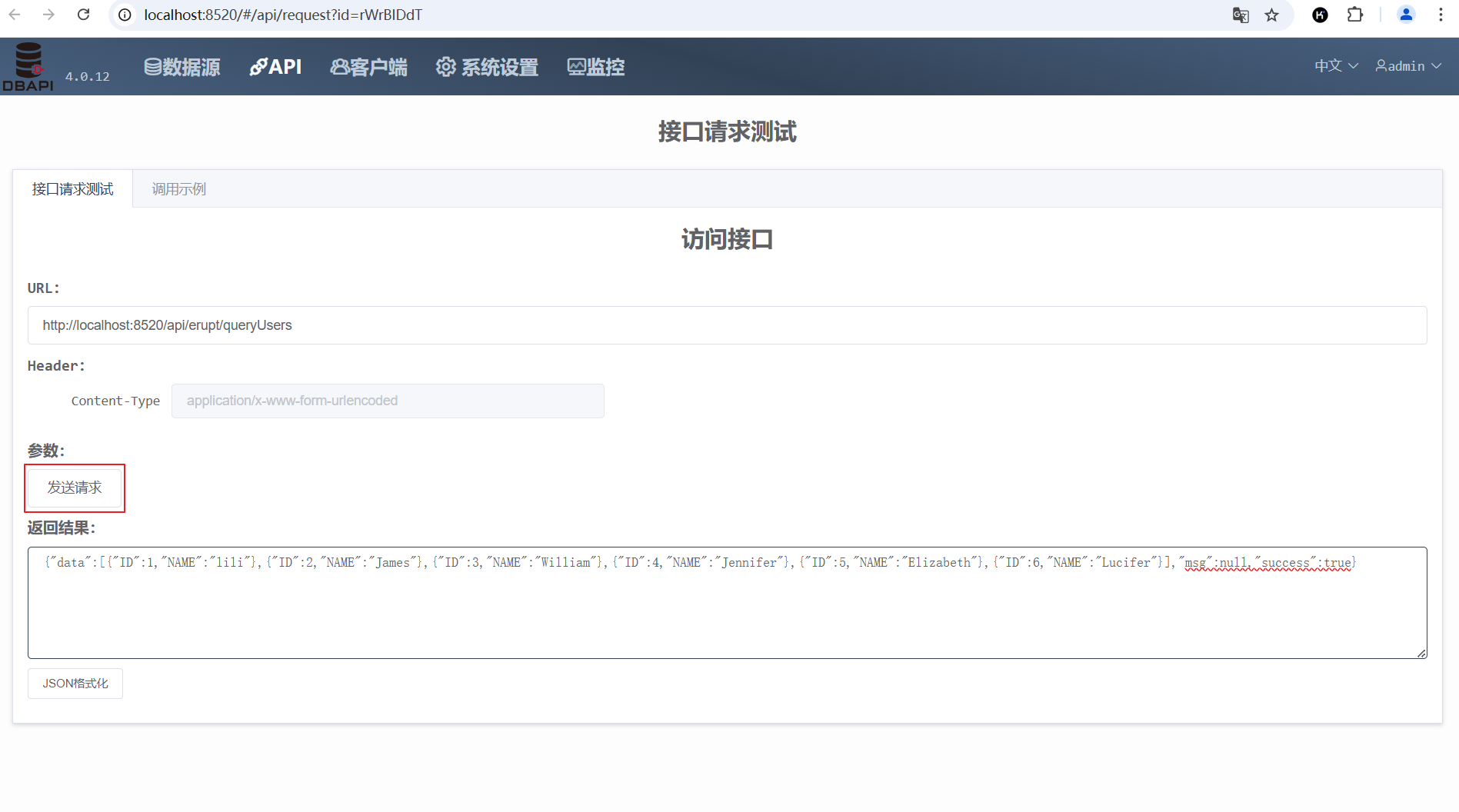Click the black H extension icon
Viewport: 1459px width, 812px height.
[1320, 15]
